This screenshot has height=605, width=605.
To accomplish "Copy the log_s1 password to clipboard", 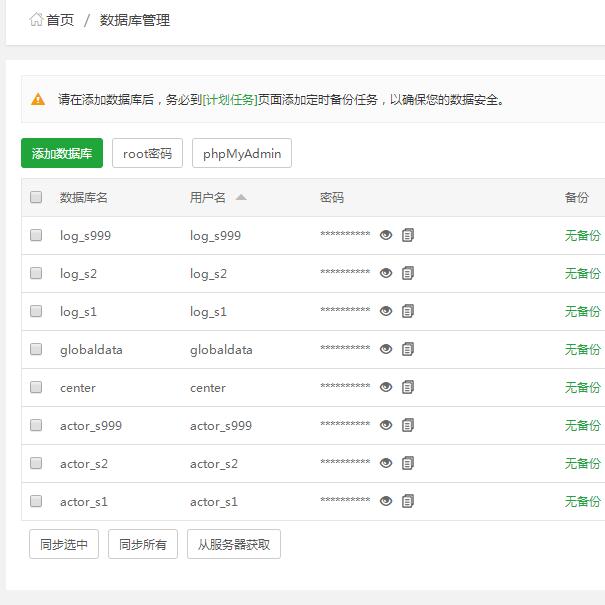I will pyautogui.click(x=408, y=311).
